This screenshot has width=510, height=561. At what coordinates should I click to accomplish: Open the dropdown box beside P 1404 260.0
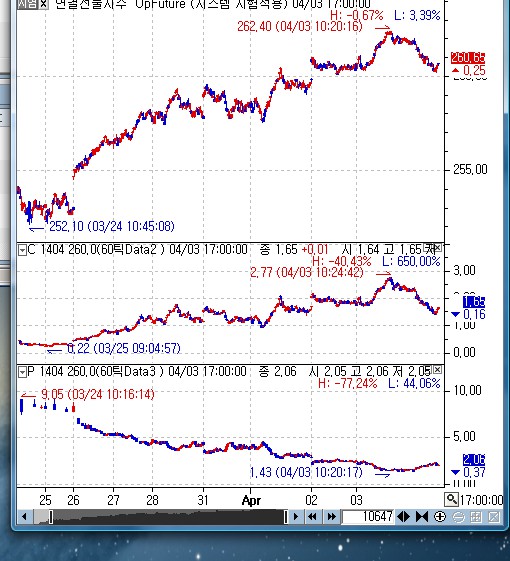[x=22, y=372]
